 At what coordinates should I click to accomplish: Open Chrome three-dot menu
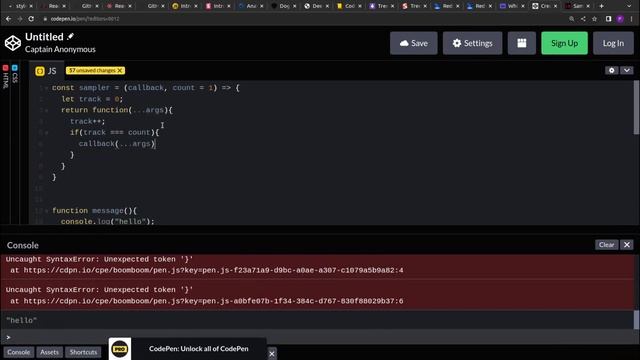click(631, 19)
